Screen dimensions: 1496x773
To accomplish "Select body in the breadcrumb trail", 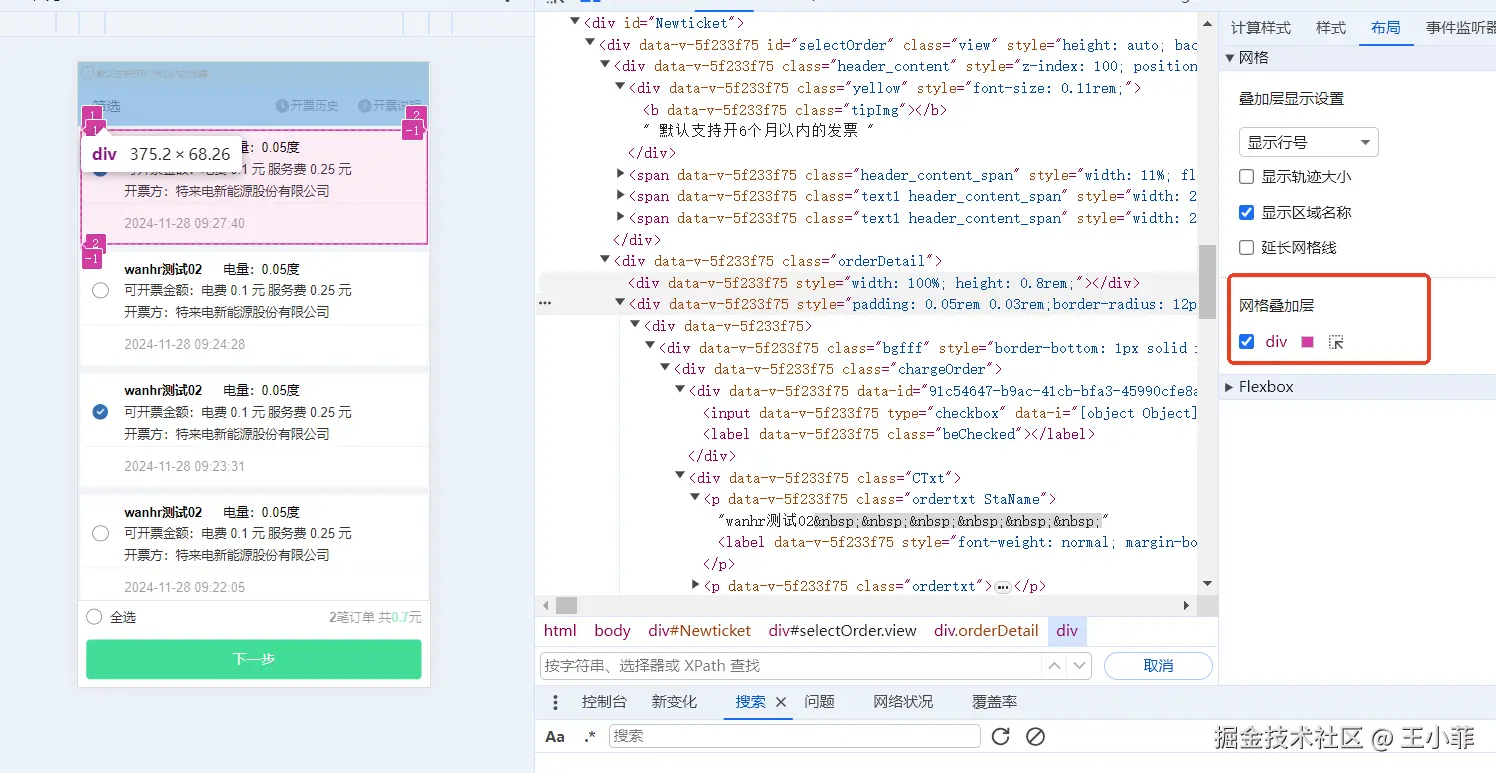I will 612,631.
